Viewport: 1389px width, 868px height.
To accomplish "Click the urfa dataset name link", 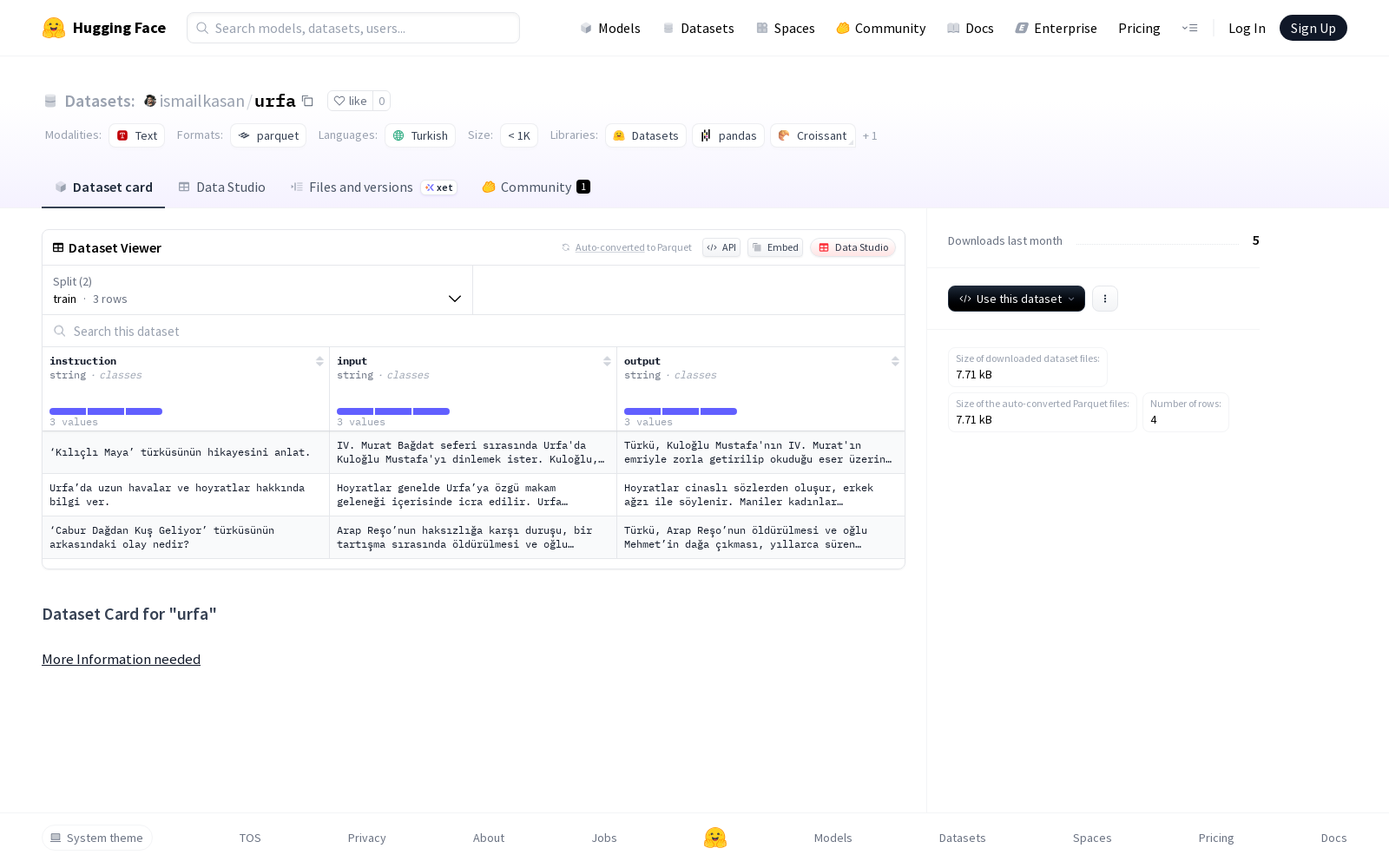I will coord(275,101).
